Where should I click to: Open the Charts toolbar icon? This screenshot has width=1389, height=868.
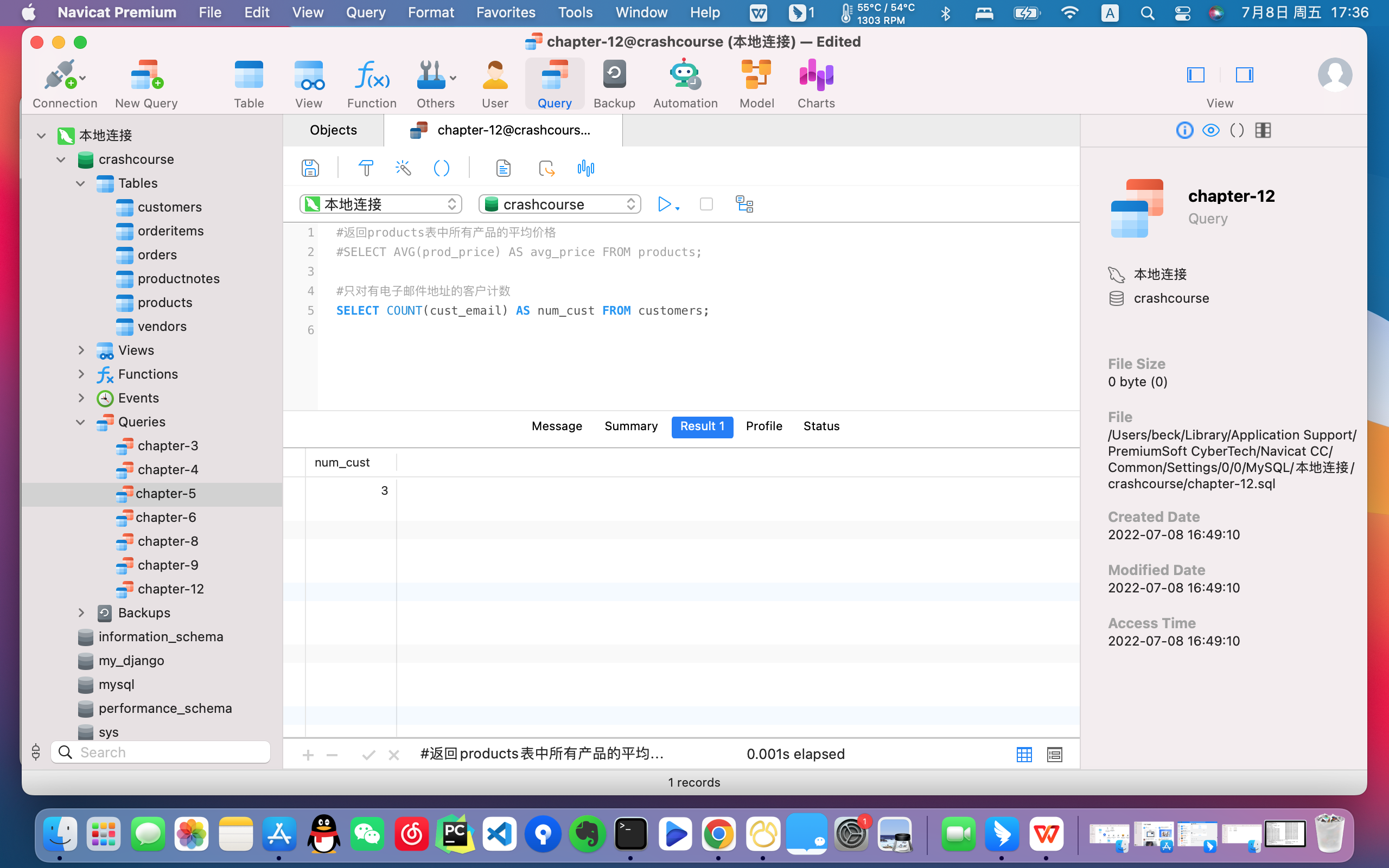tap(815, 76)
